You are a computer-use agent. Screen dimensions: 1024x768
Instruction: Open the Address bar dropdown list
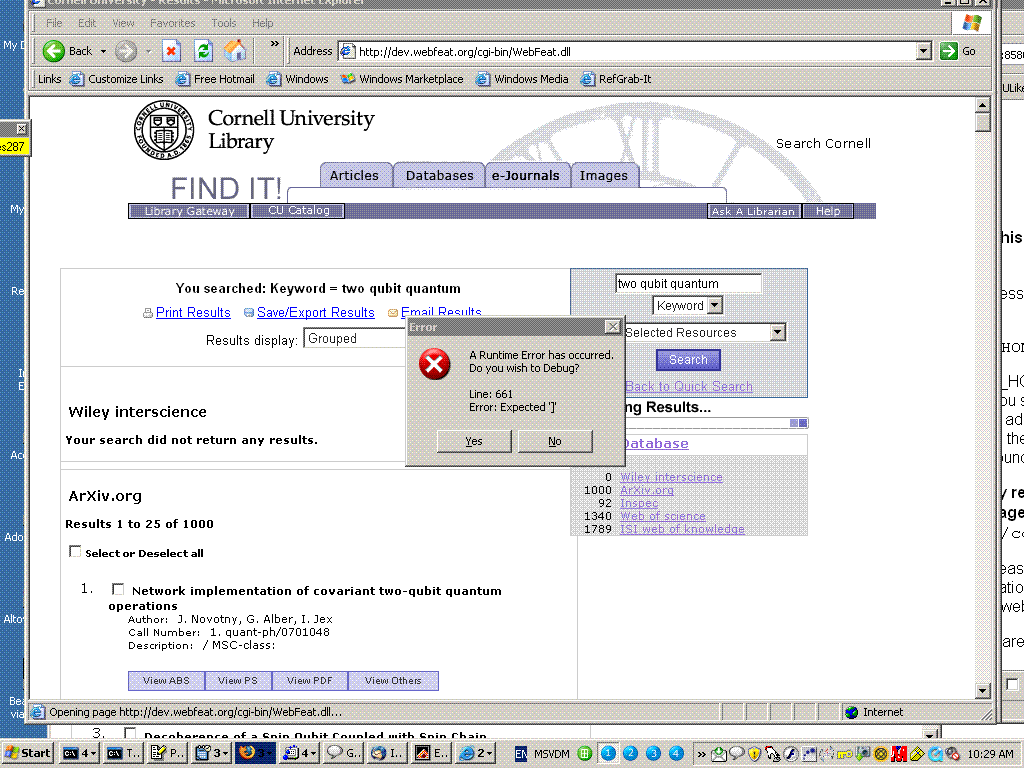(923, 51)
